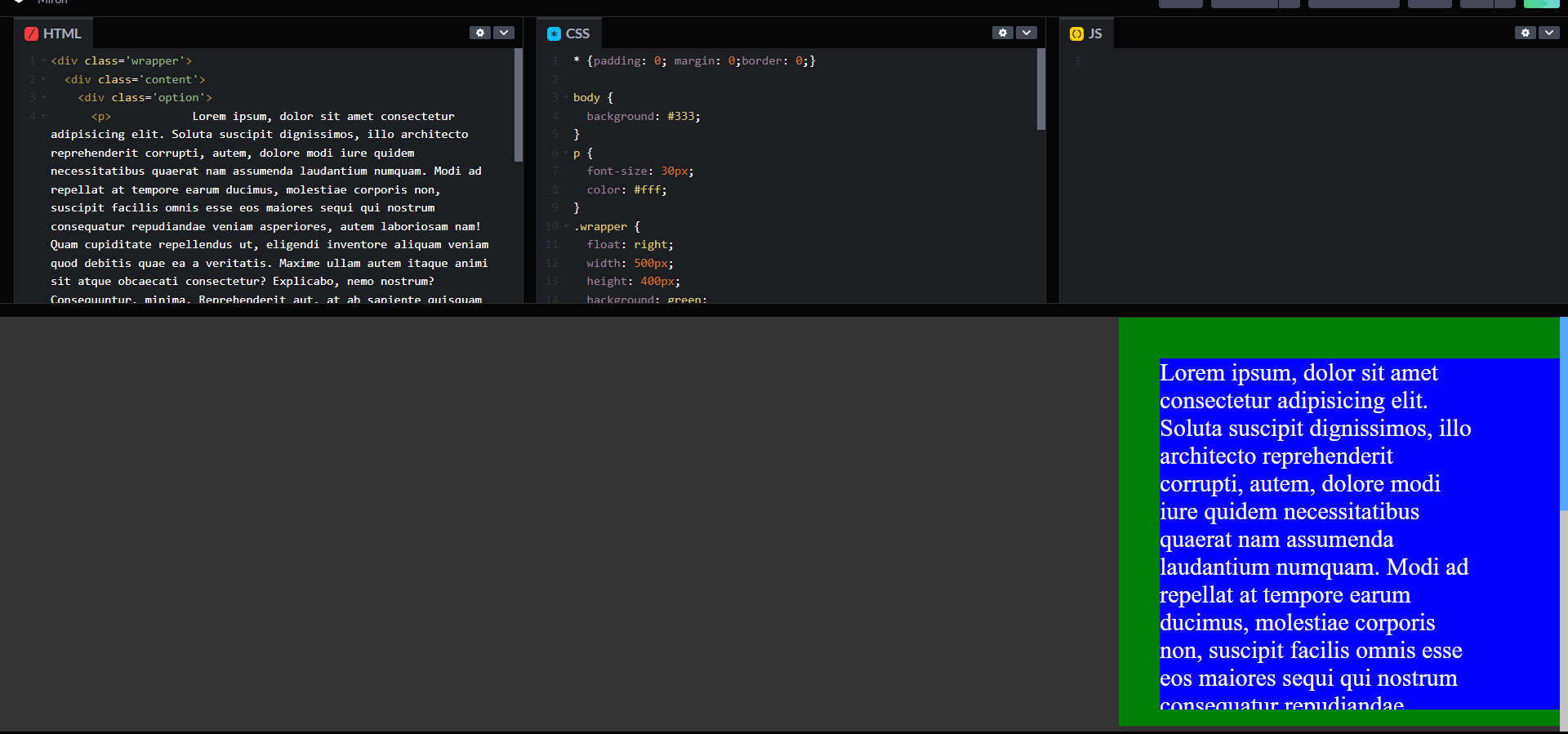
Task: Collapse the wrapper div on HTML line 1
Action: click(43, 60)
